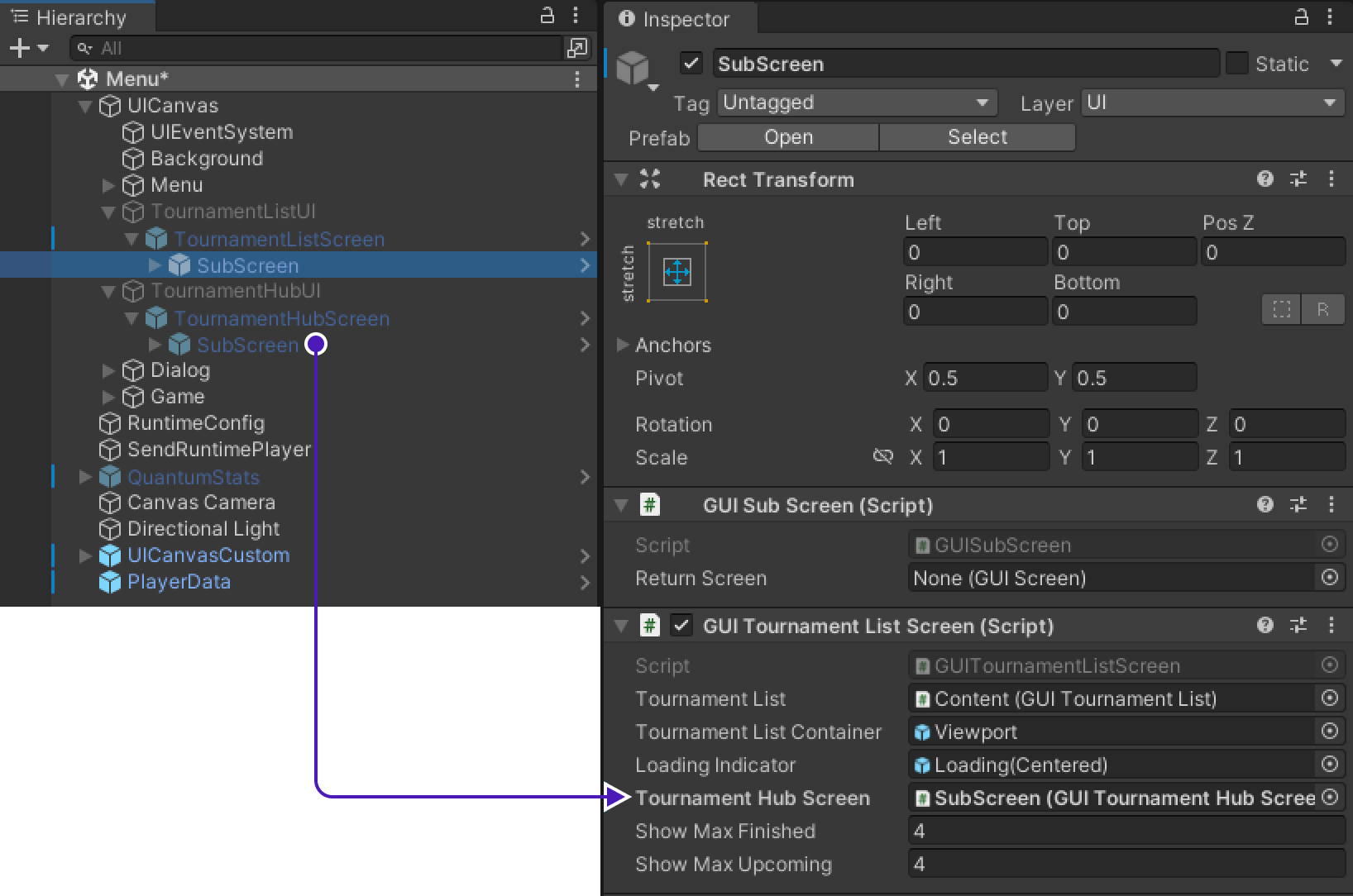
Task: Expand the Anchors section
Action: pyautogui.click(x=623, y=345)
